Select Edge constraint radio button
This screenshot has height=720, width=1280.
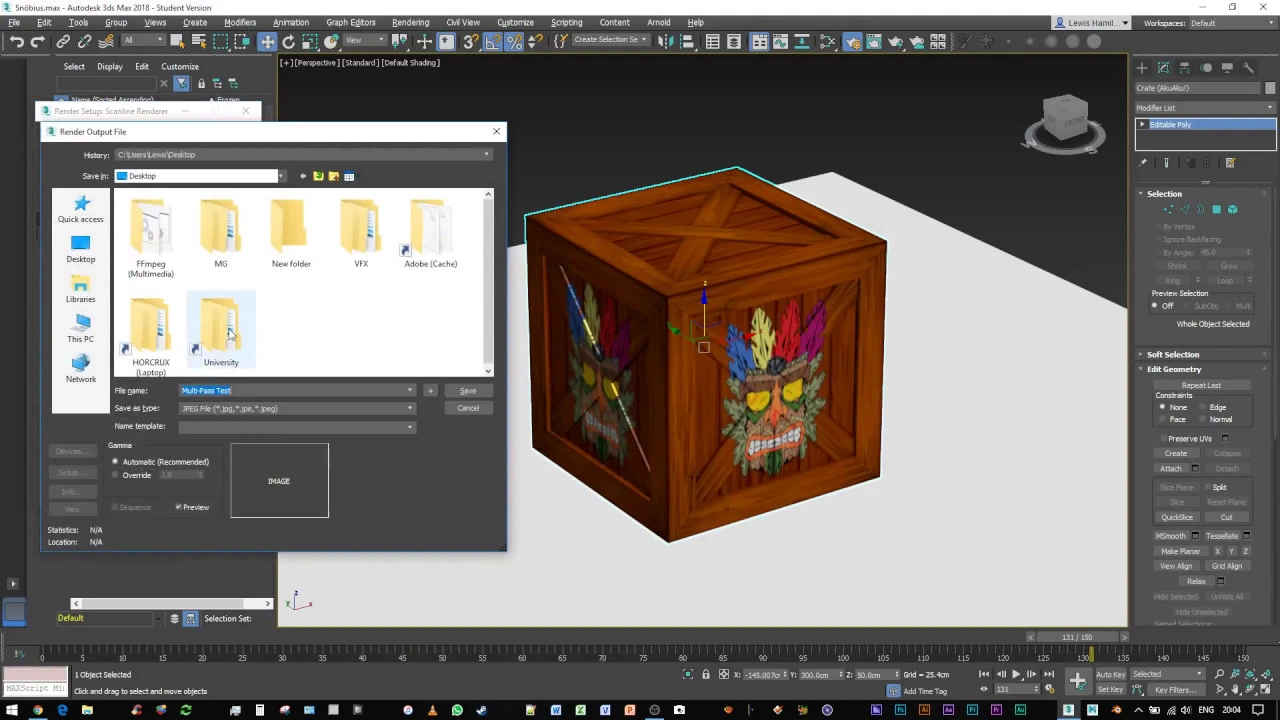coord(1204,407)
